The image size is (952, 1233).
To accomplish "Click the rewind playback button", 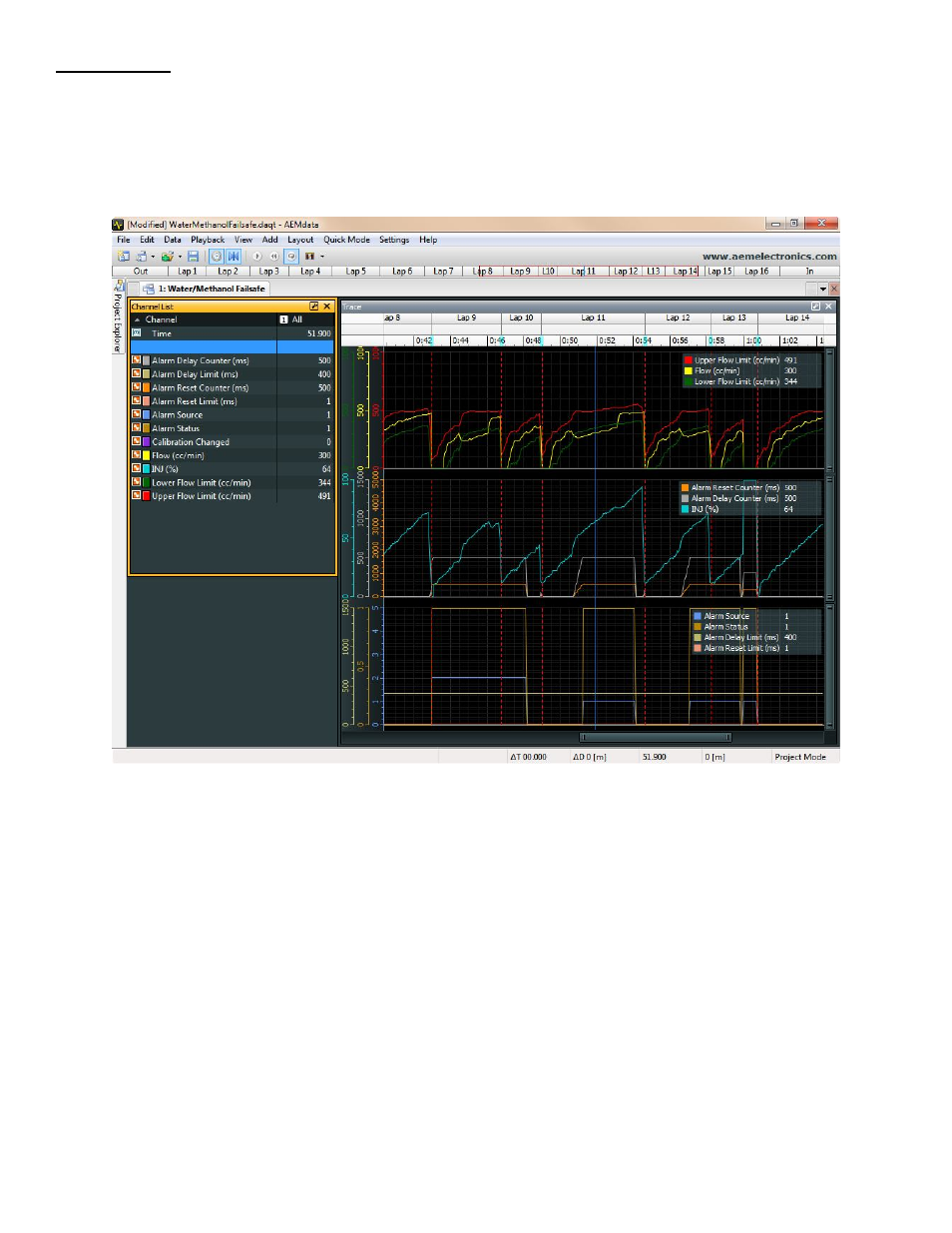I will pos(274,257).
